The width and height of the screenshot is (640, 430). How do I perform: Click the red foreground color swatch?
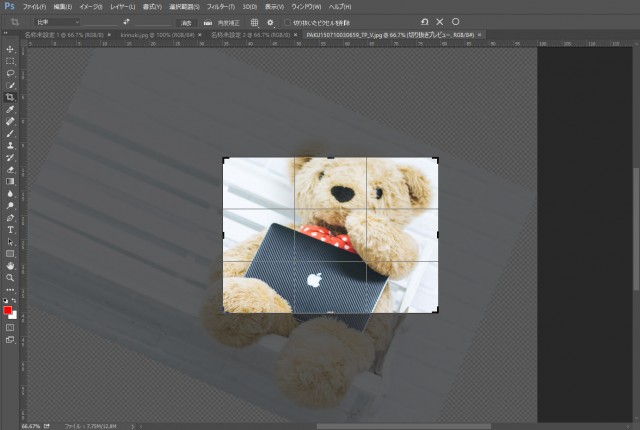tap(8, 311)
